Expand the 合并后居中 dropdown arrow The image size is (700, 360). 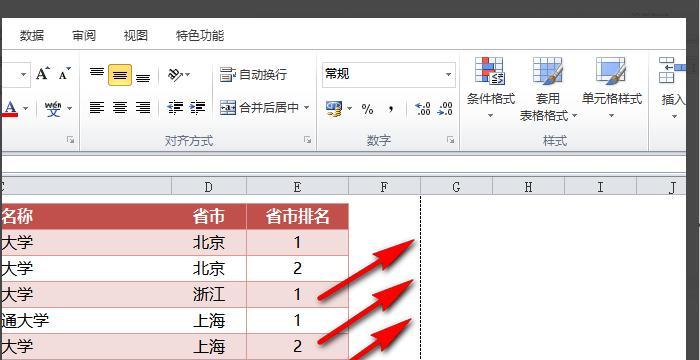pyautogui.click(x=306, y=108)
